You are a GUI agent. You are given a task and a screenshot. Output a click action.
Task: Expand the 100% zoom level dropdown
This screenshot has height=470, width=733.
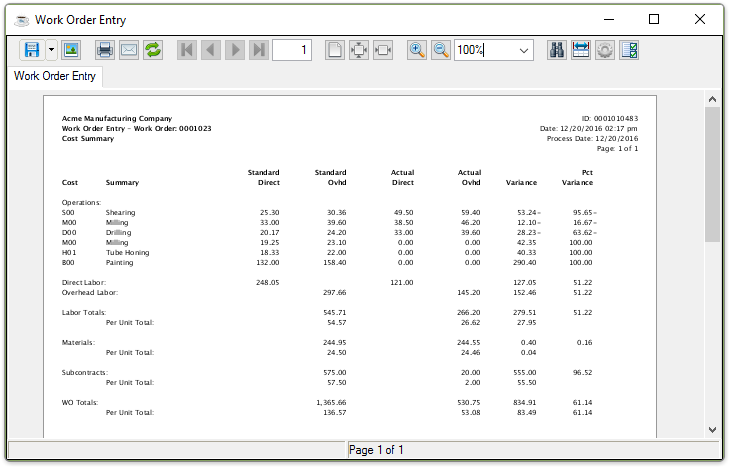[x=524, y=50]
